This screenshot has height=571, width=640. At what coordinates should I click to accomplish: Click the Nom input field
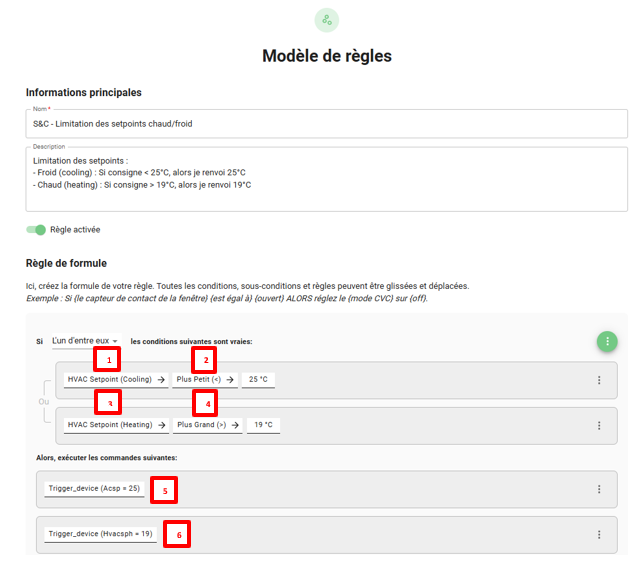click(x=326, y=124)
